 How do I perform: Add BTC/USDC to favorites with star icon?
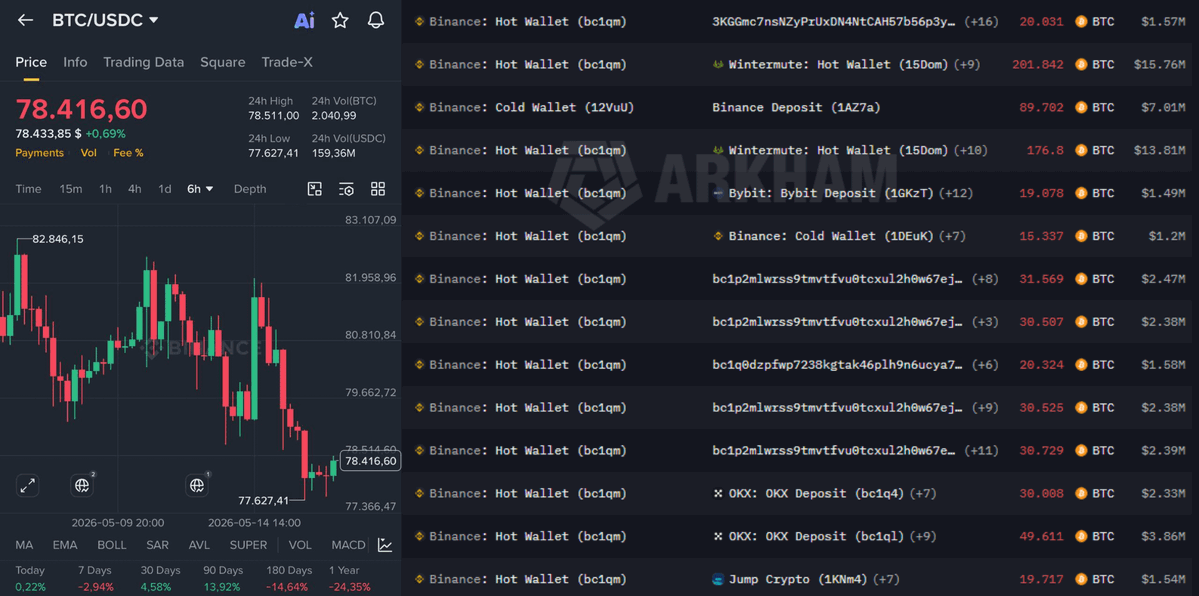(x=340, y=21)
